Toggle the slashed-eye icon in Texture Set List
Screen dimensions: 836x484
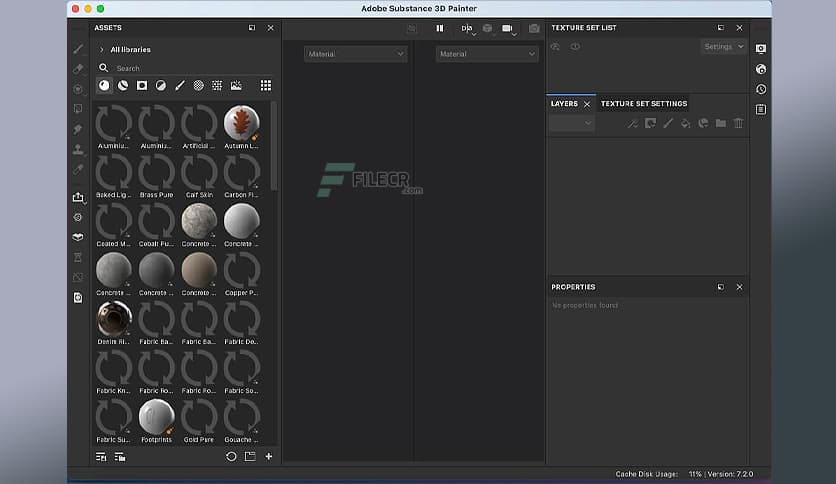point(555,47)
